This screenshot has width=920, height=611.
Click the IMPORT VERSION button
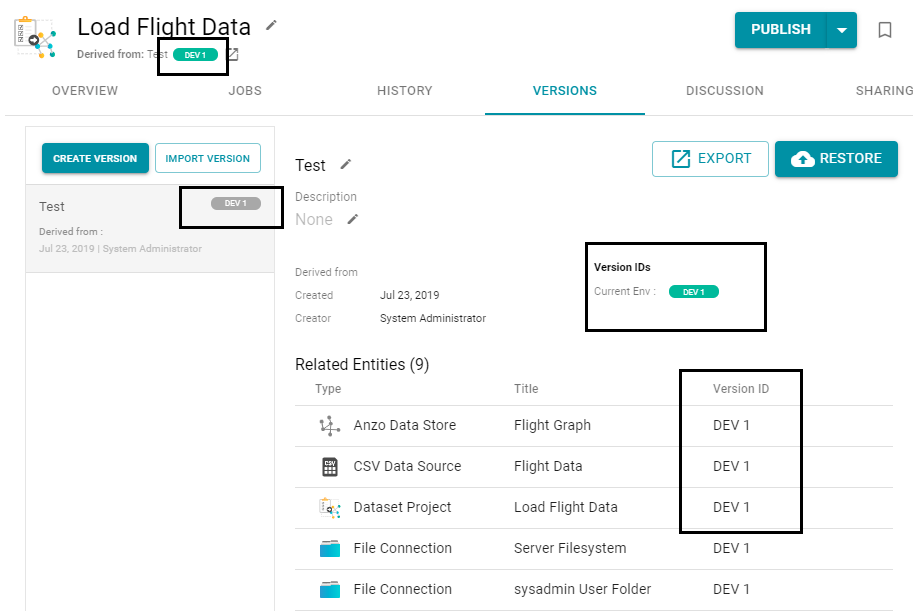coord(207,158)
